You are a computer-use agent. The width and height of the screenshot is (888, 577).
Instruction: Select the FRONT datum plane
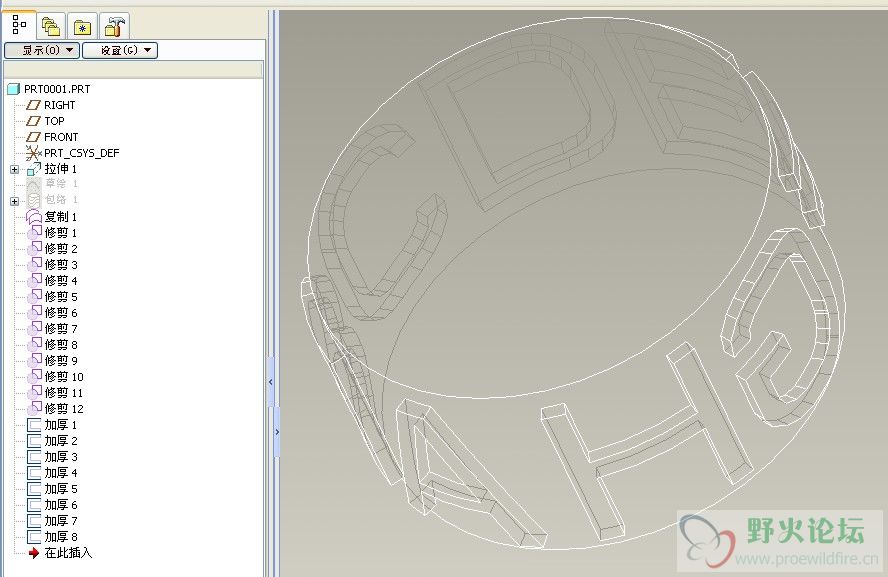(61, 137)
